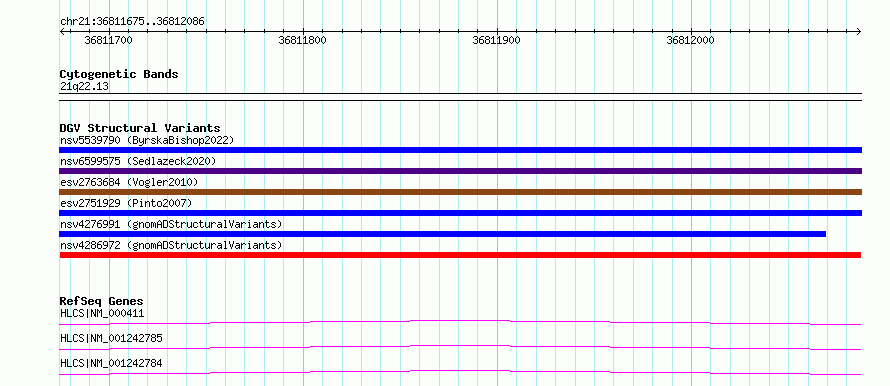Image resolution: width=890 pixels, height=386 pixels.
Task: Click ruler position 36812000
Action: point(691,40)
